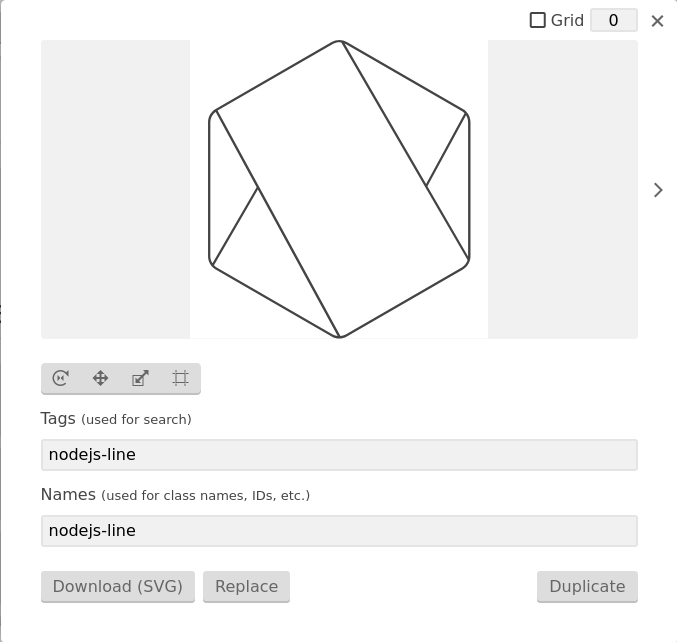Select the move icon tool
The image size is (677, 642).
click(x=101, y=378)
